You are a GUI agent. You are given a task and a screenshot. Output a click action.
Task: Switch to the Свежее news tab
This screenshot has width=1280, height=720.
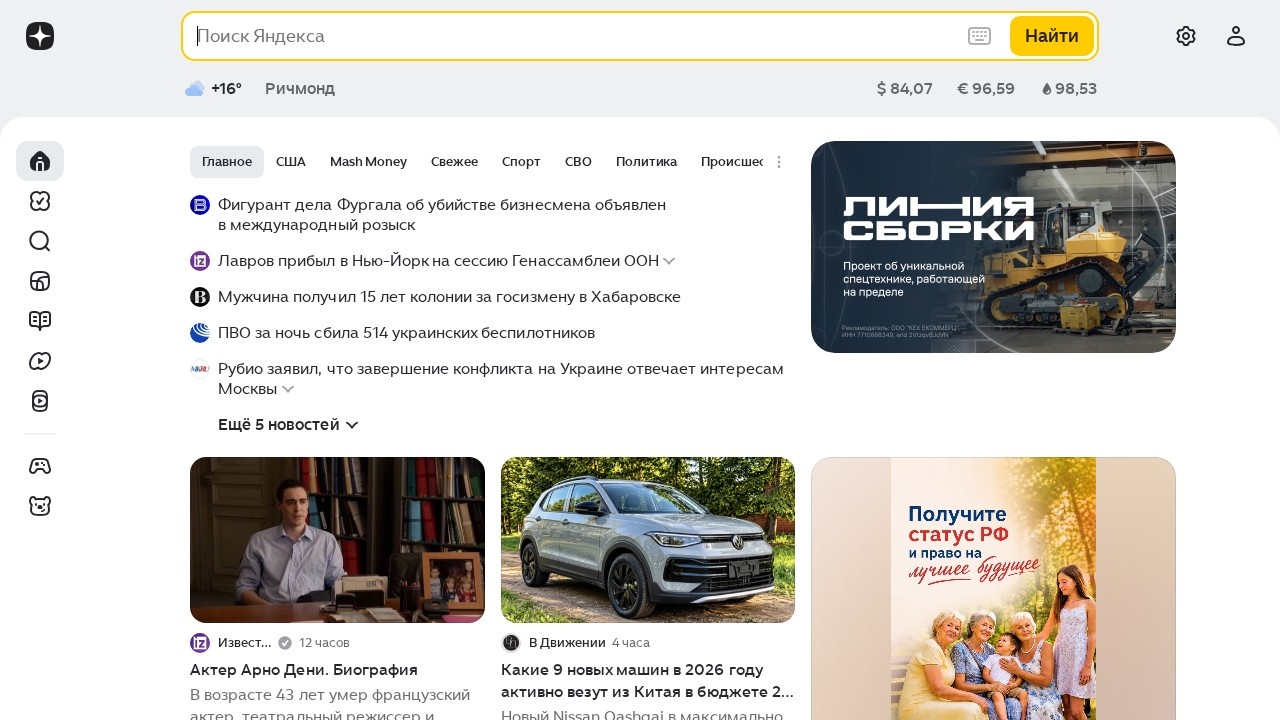tap(454, 162)
